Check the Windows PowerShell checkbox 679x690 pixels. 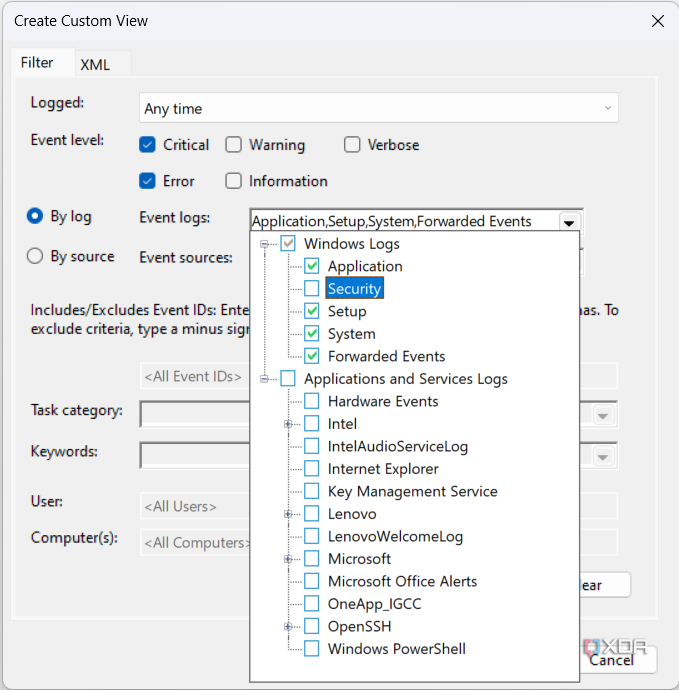pyautogui.click(x=312, y=649)
